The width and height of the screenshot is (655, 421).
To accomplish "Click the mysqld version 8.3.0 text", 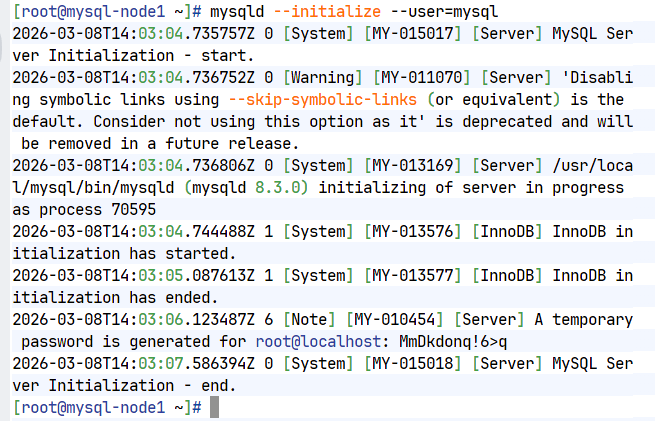I will coord(278,188).
